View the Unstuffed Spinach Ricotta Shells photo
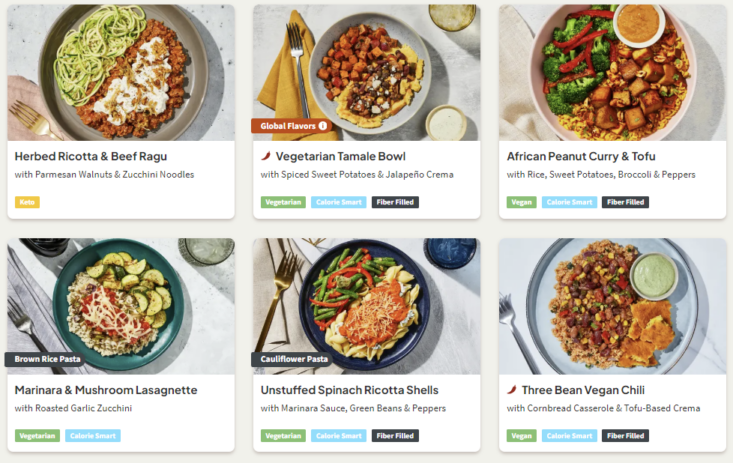733x463 pixels. 366,306
